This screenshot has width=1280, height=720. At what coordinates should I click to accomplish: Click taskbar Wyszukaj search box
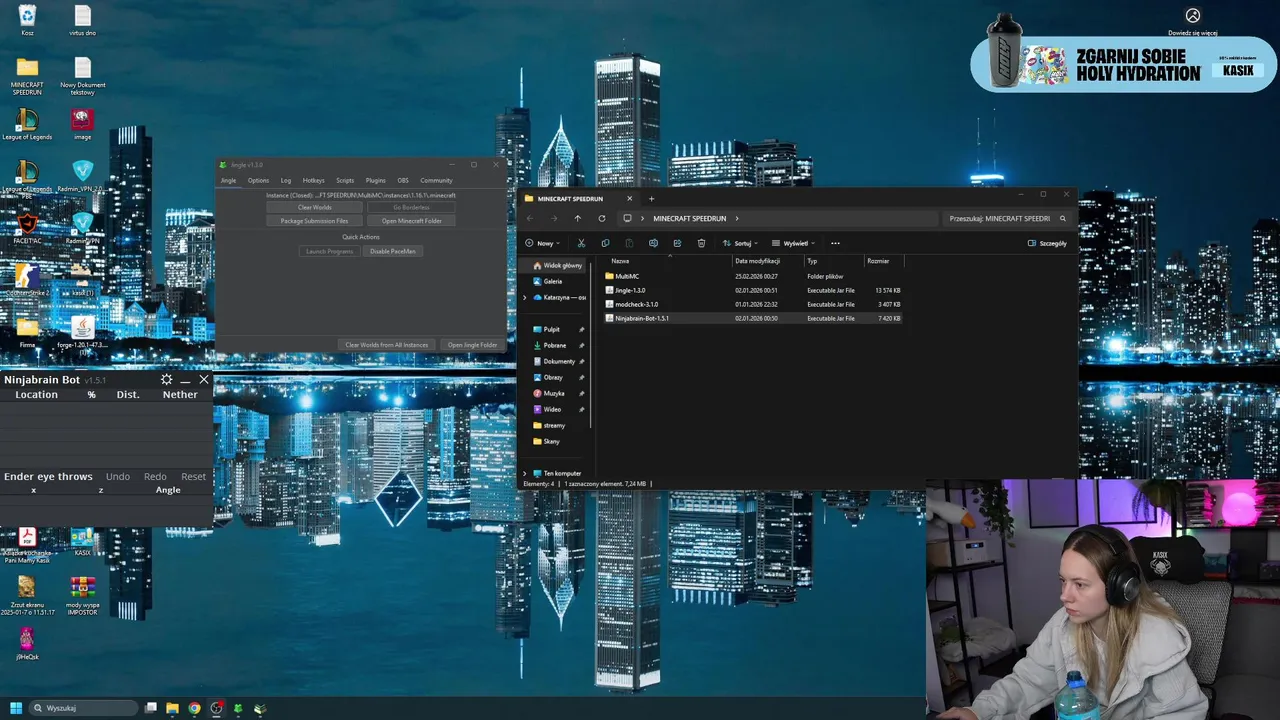click(x=85, y=708)
